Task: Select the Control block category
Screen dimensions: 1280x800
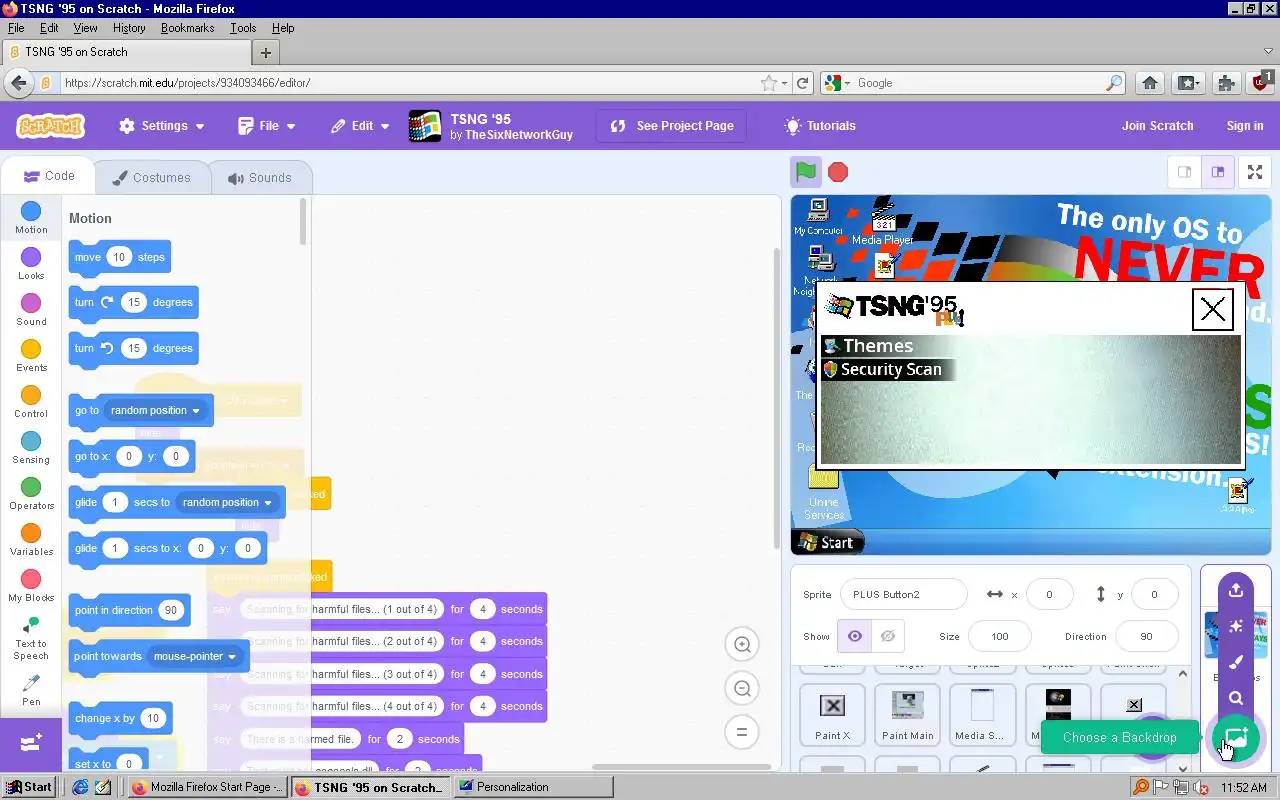Action: point(31,401)
